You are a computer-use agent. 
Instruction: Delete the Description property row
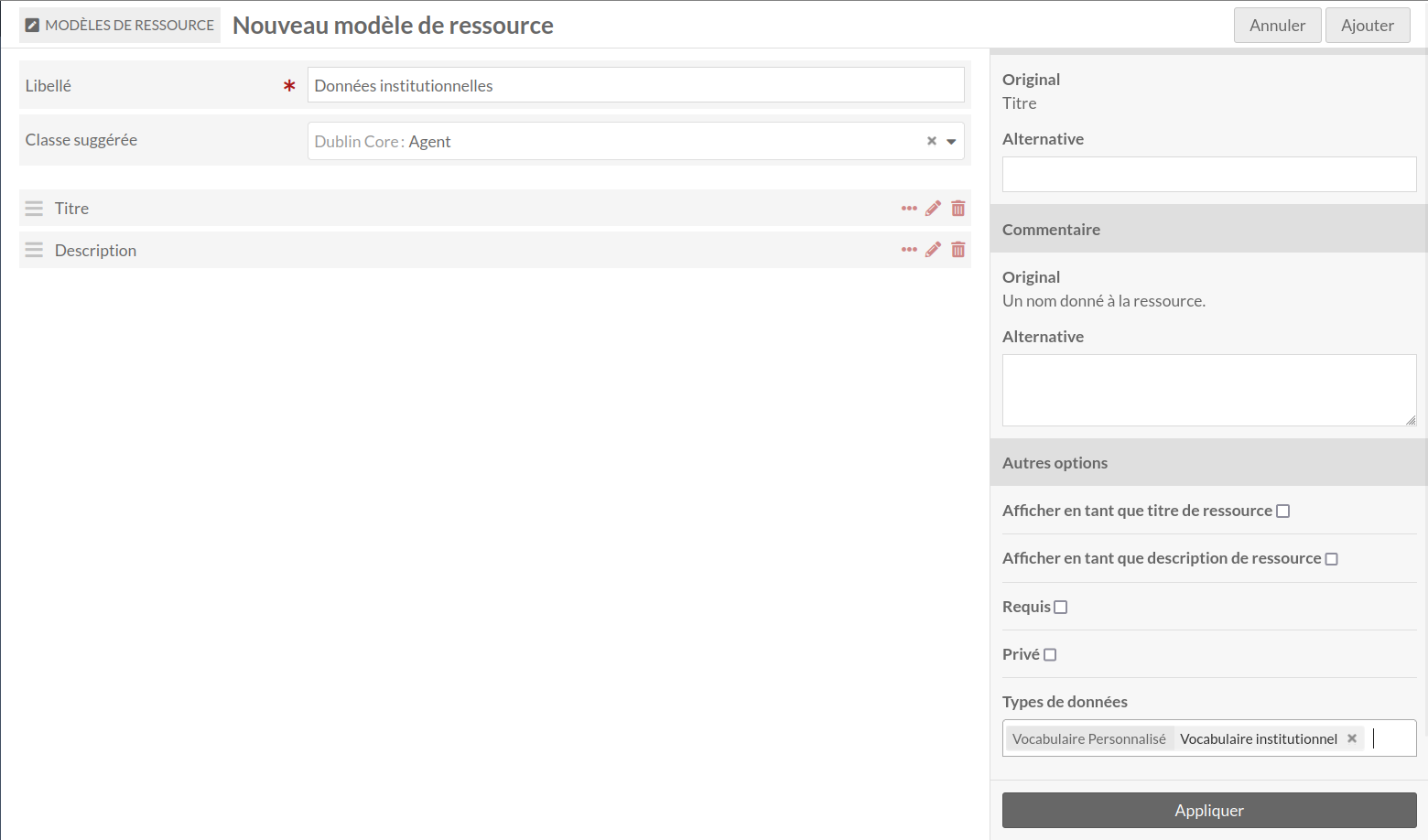coord(958,250)
